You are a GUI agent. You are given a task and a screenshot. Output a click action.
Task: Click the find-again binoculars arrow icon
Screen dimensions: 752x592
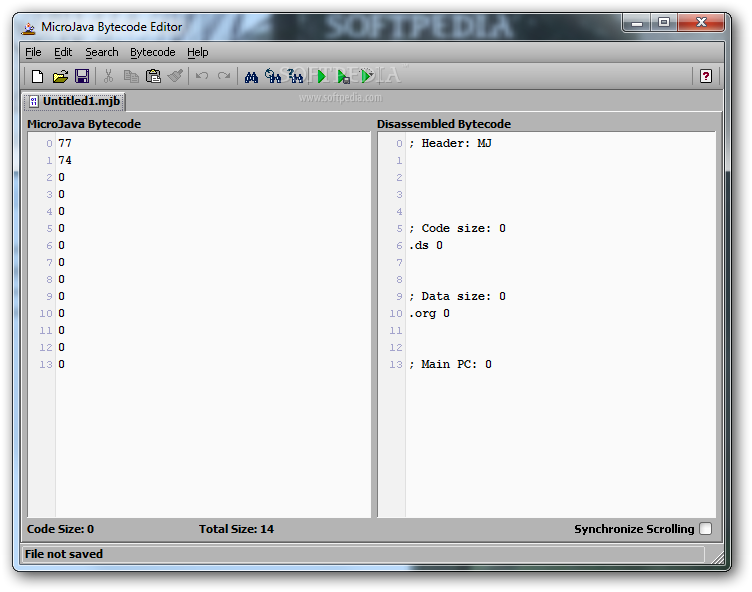click(x=273, y=76)
